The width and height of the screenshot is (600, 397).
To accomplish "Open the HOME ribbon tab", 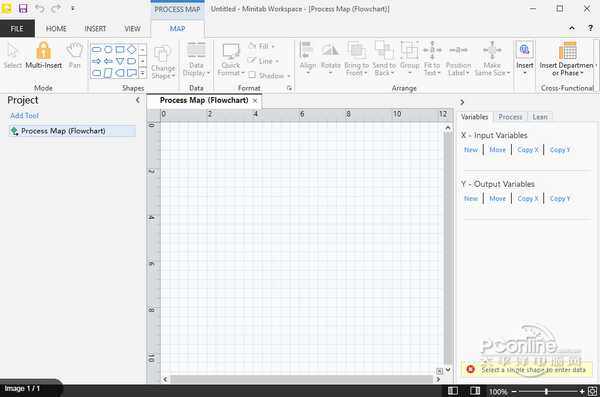I will coord(56,29).
